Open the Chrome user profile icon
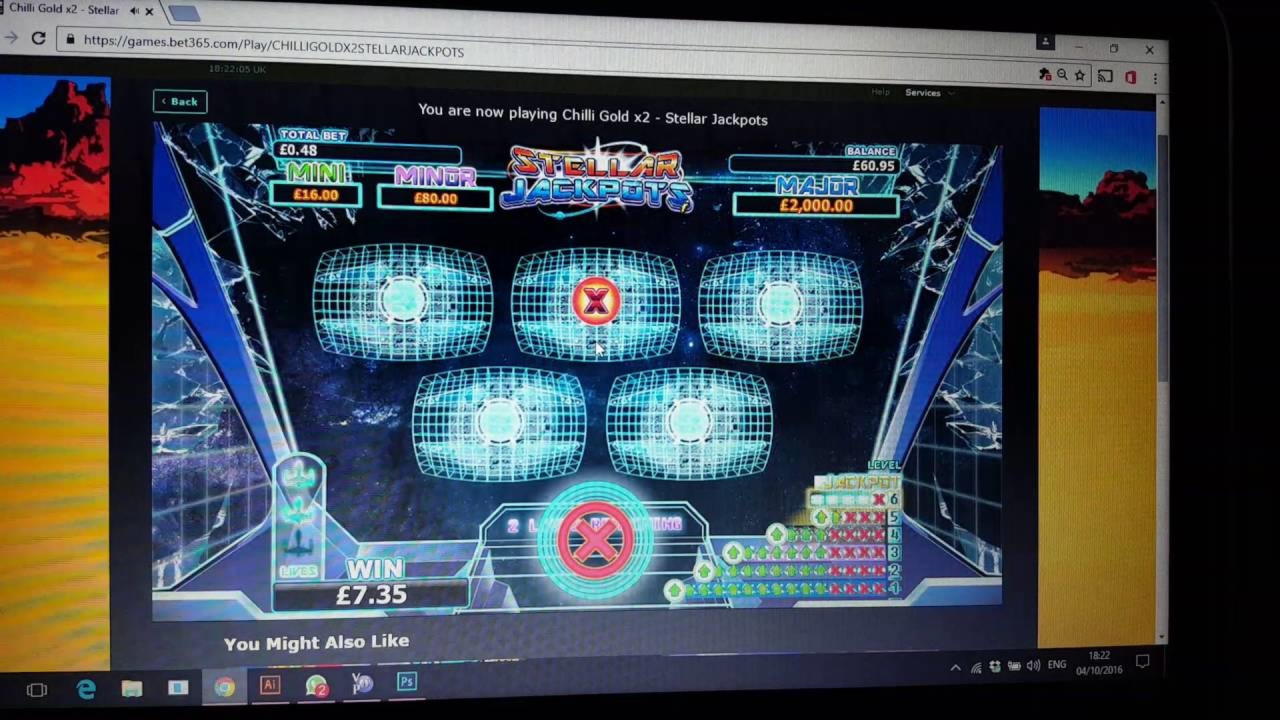 click(x=1045, y=42)
